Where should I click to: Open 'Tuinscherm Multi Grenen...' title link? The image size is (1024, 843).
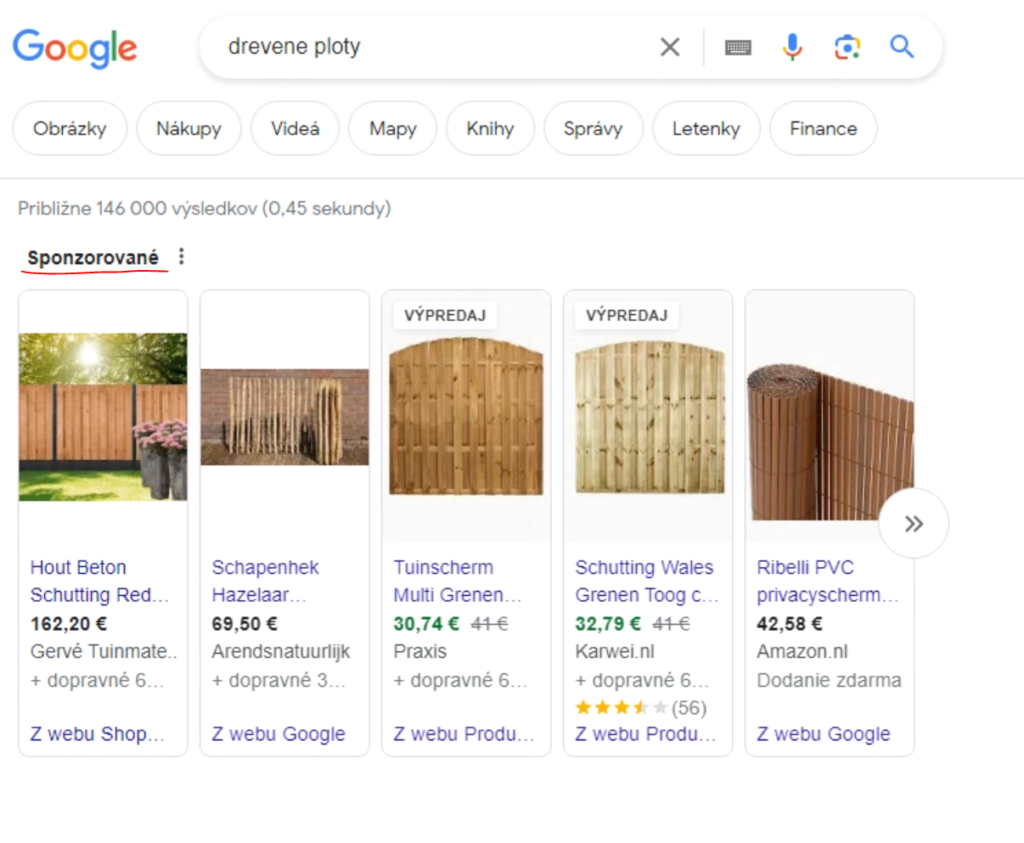pos(457,581)
